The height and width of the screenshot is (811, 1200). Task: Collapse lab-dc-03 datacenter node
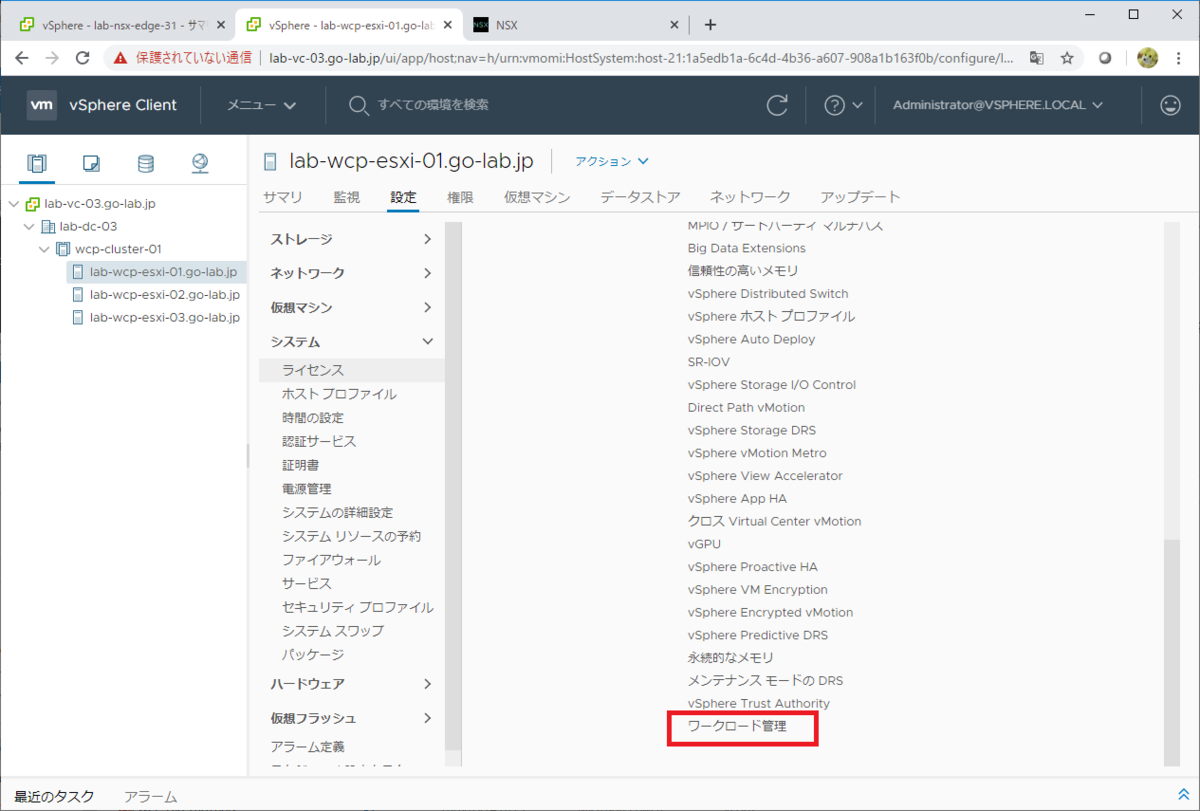pyautogui.click(x=28, y=226)
